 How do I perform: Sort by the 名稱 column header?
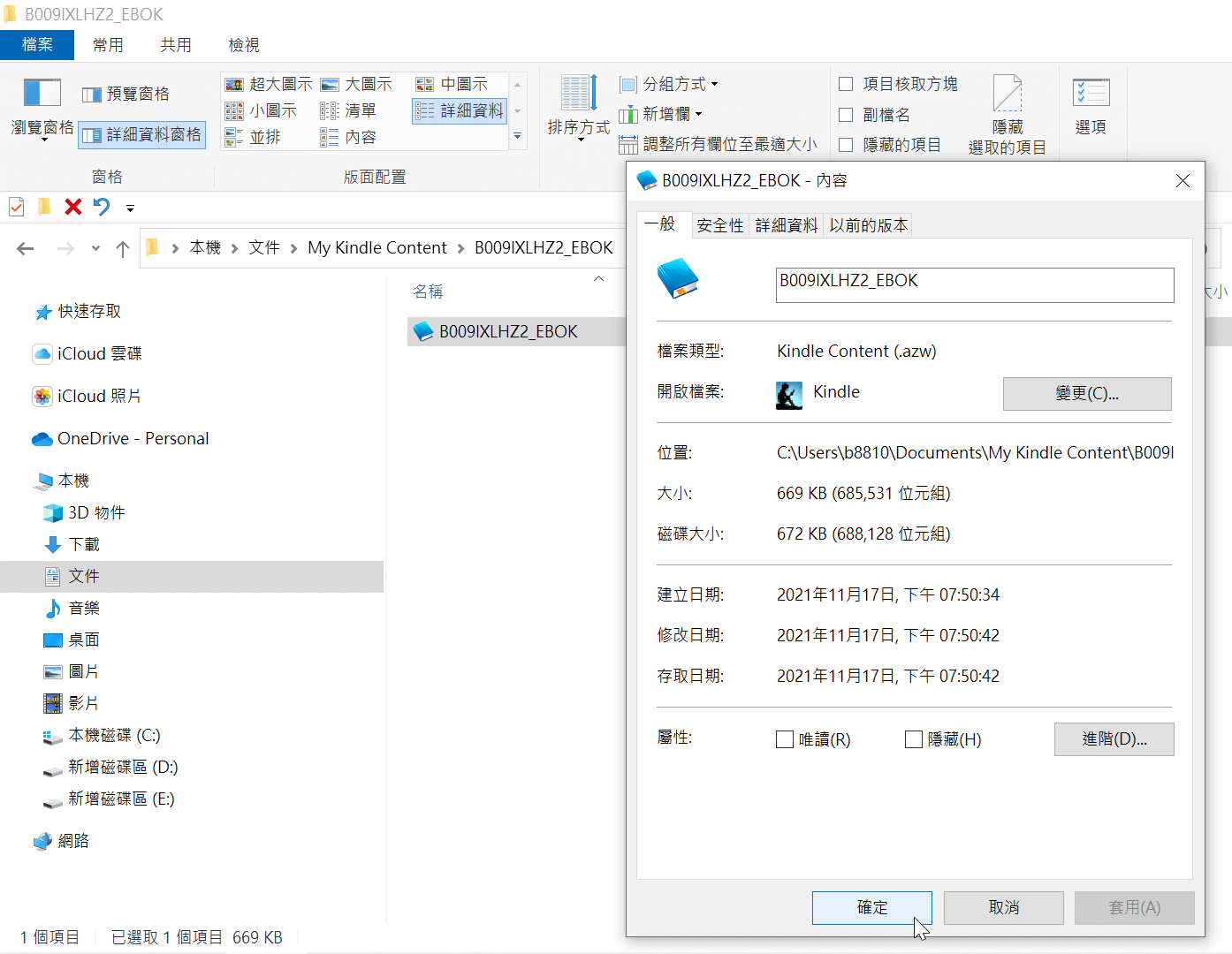(428, 291)
